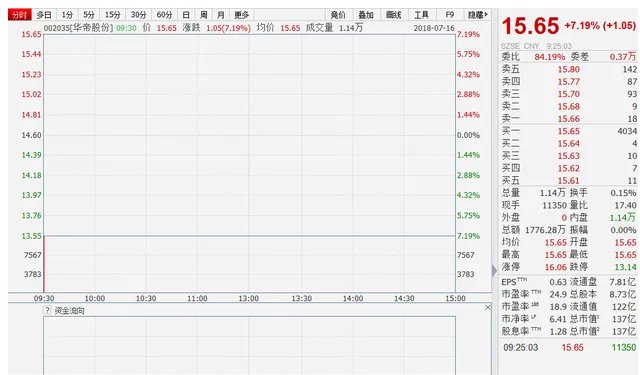Click the EPS value 0.63
Image resolution: width=640 pixels, height=375 pixels.
[558, 282]
